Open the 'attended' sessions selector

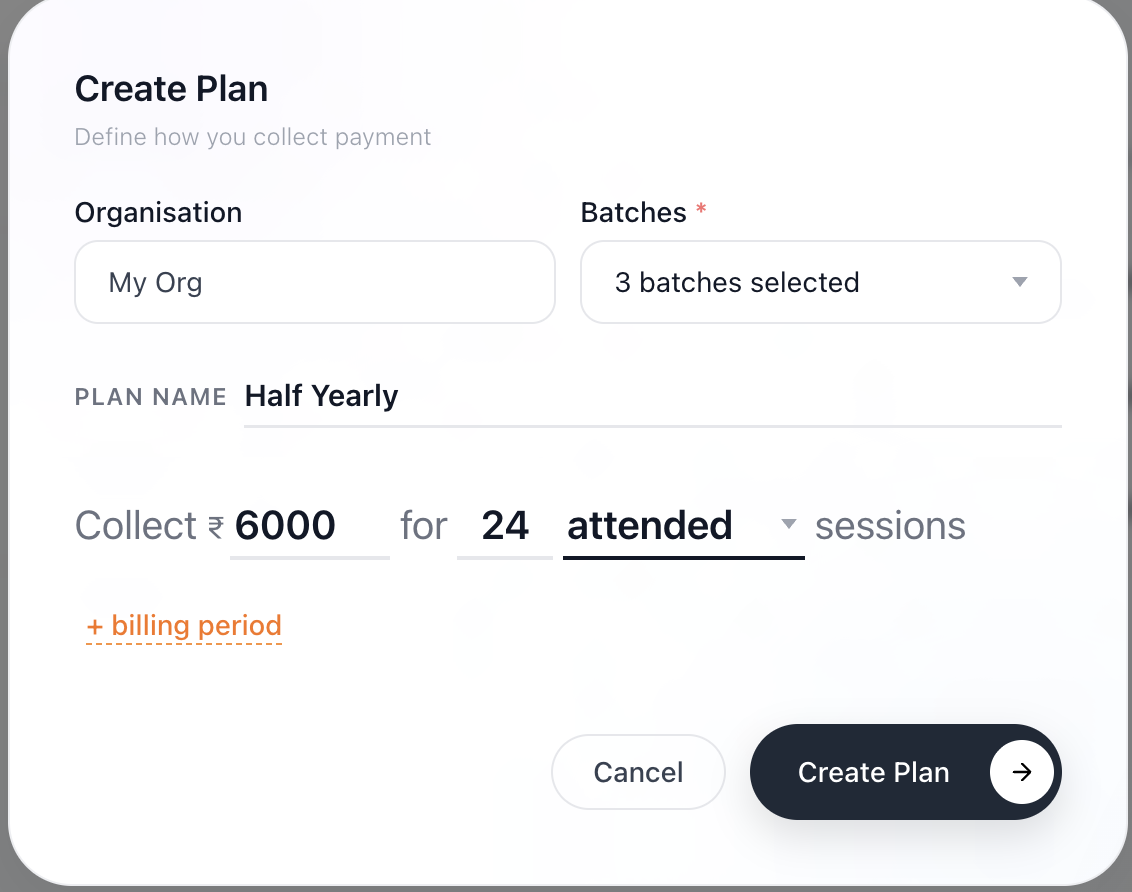point(684,526)
